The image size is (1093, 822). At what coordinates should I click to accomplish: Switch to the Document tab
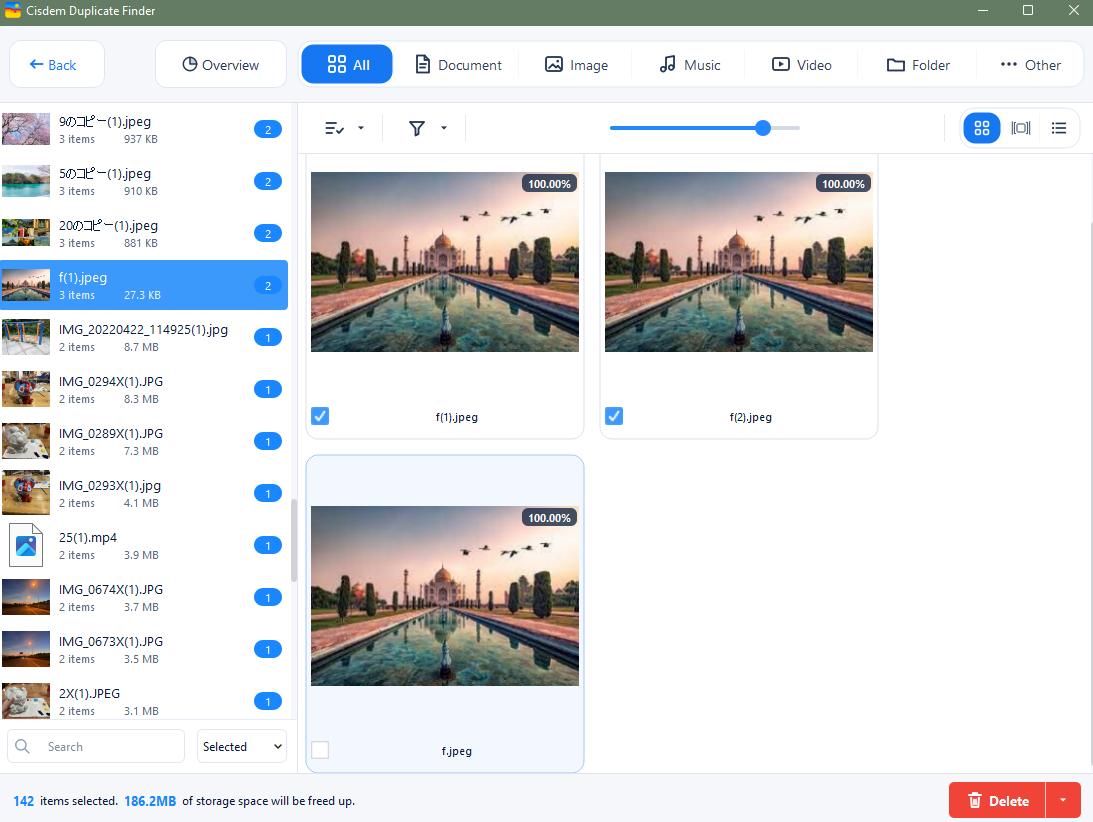(458, 65)
